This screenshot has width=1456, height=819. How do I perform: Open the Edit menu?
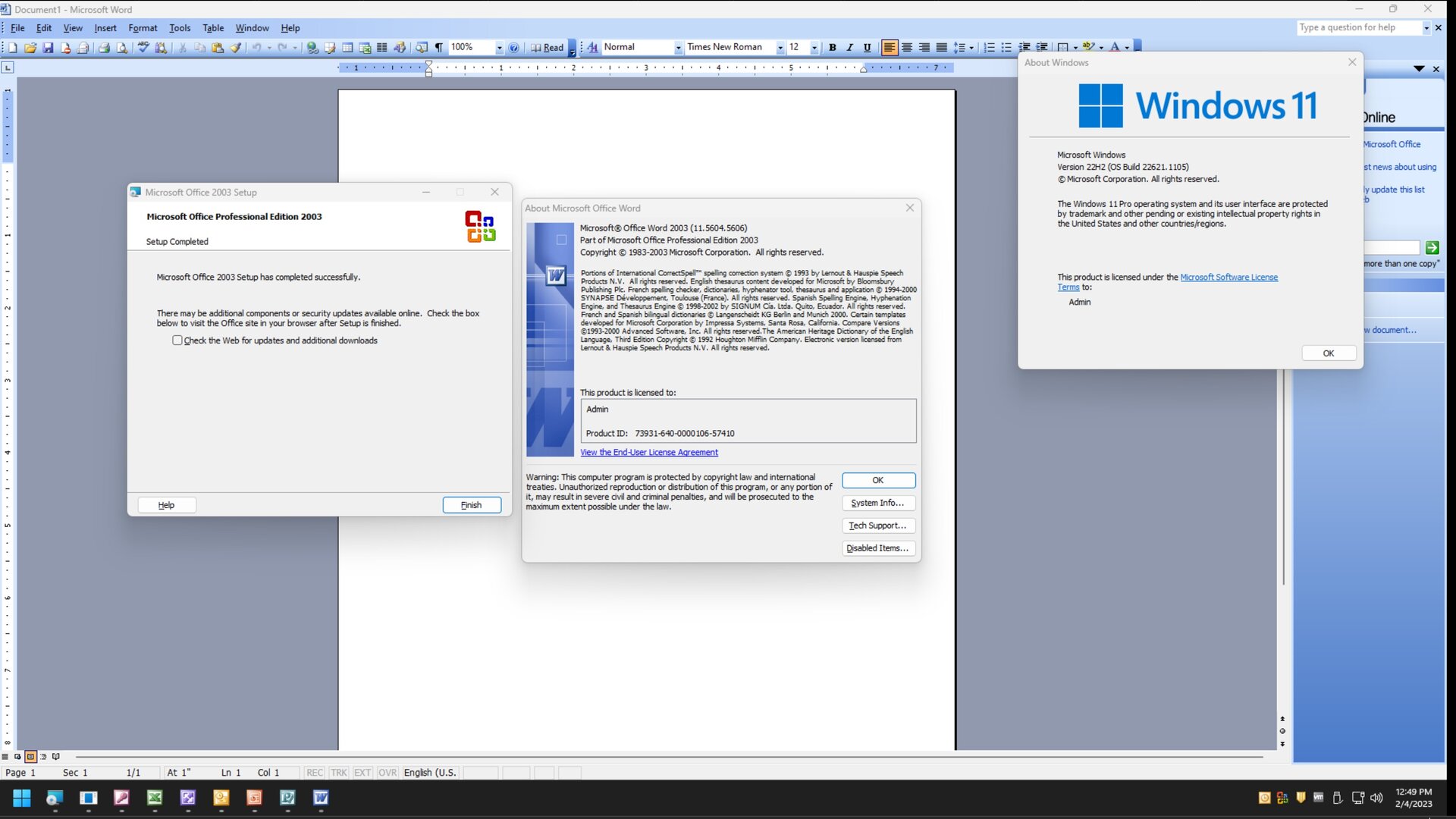(44, 28)
